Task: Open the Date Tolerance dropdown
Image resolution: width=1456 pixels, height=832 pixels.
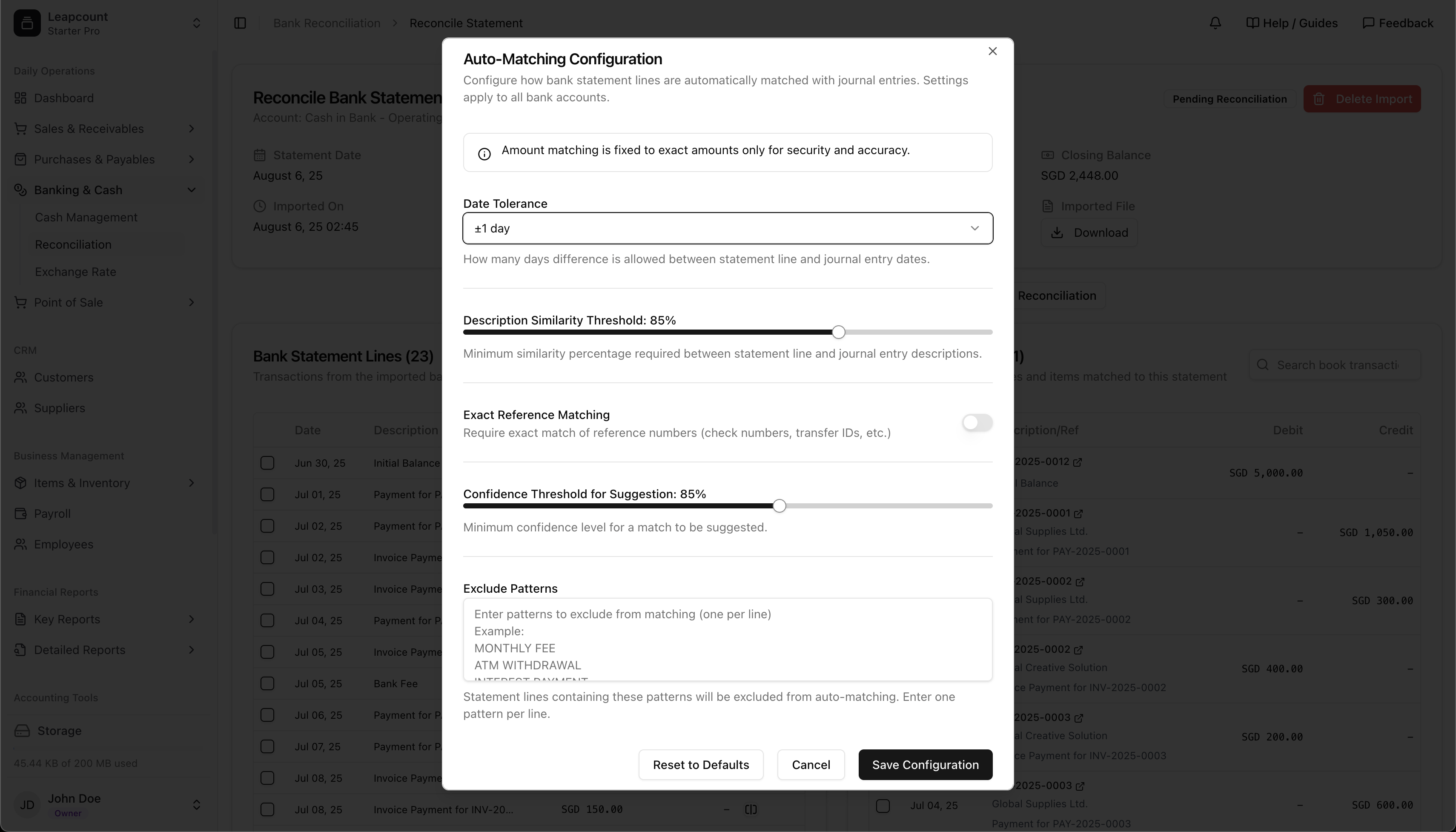Action: point(727,229)
